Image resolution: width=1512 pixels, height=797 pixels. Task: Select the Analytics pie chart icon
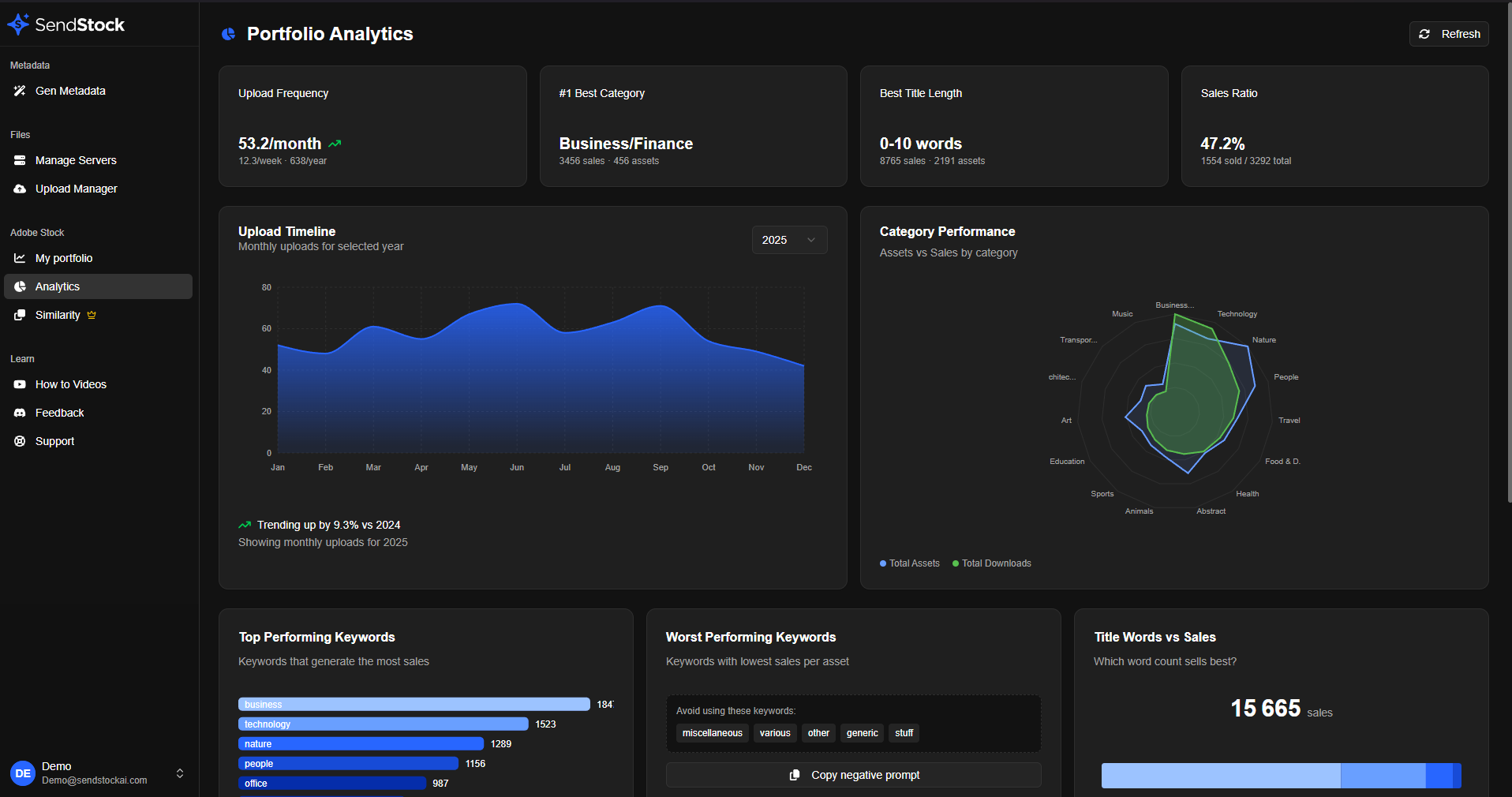pos(20,286)
